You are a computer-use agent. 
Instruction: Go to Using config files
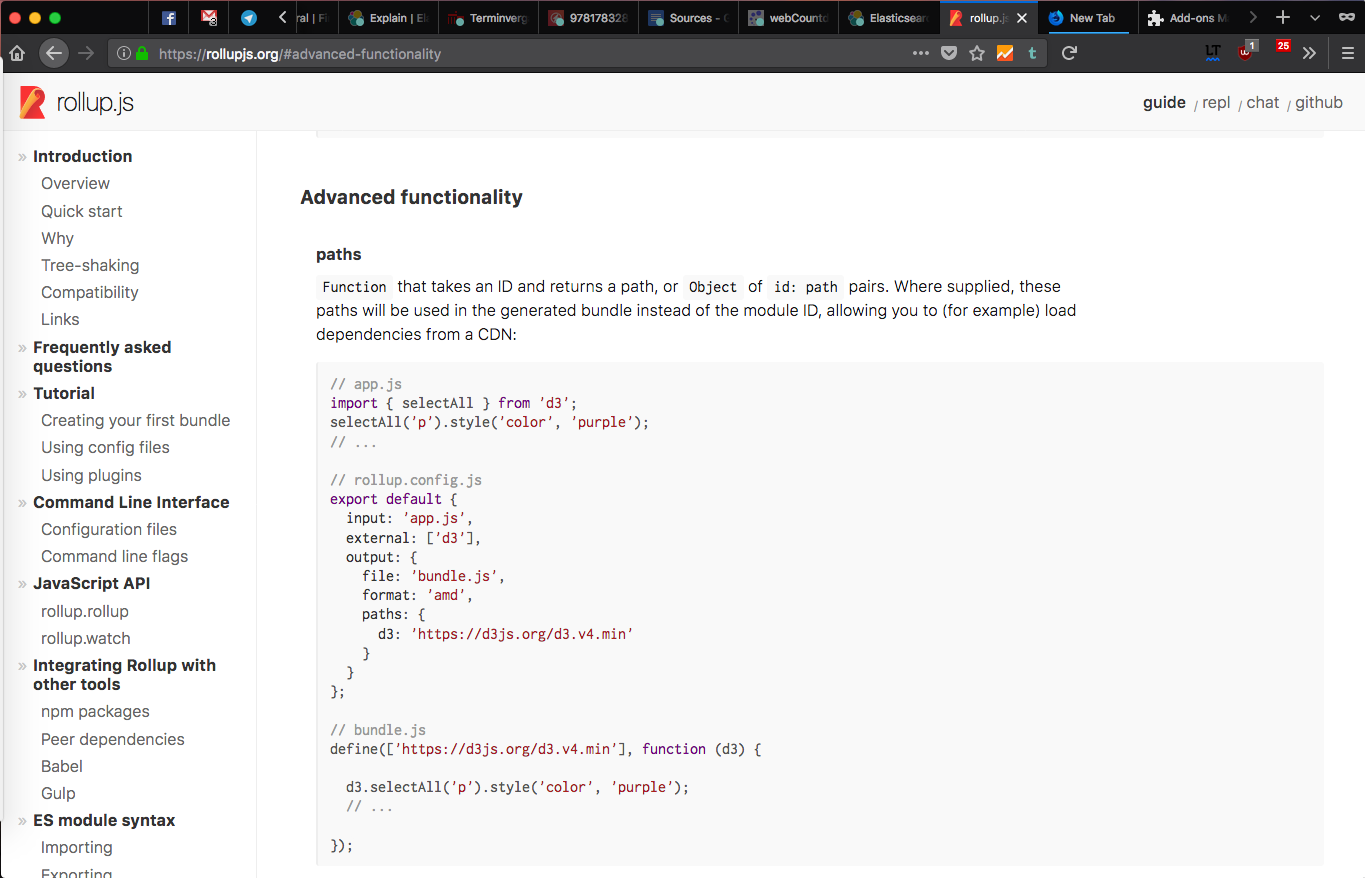click(x=105, y=447)
